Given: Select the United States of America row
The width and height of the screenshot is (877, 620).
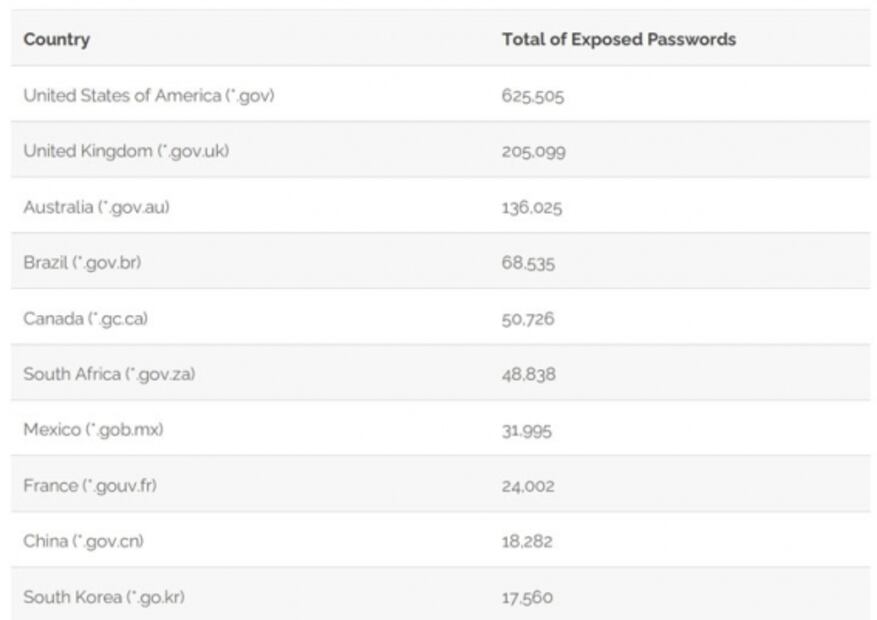Looking at the screenshot, I should click(148, 96).
